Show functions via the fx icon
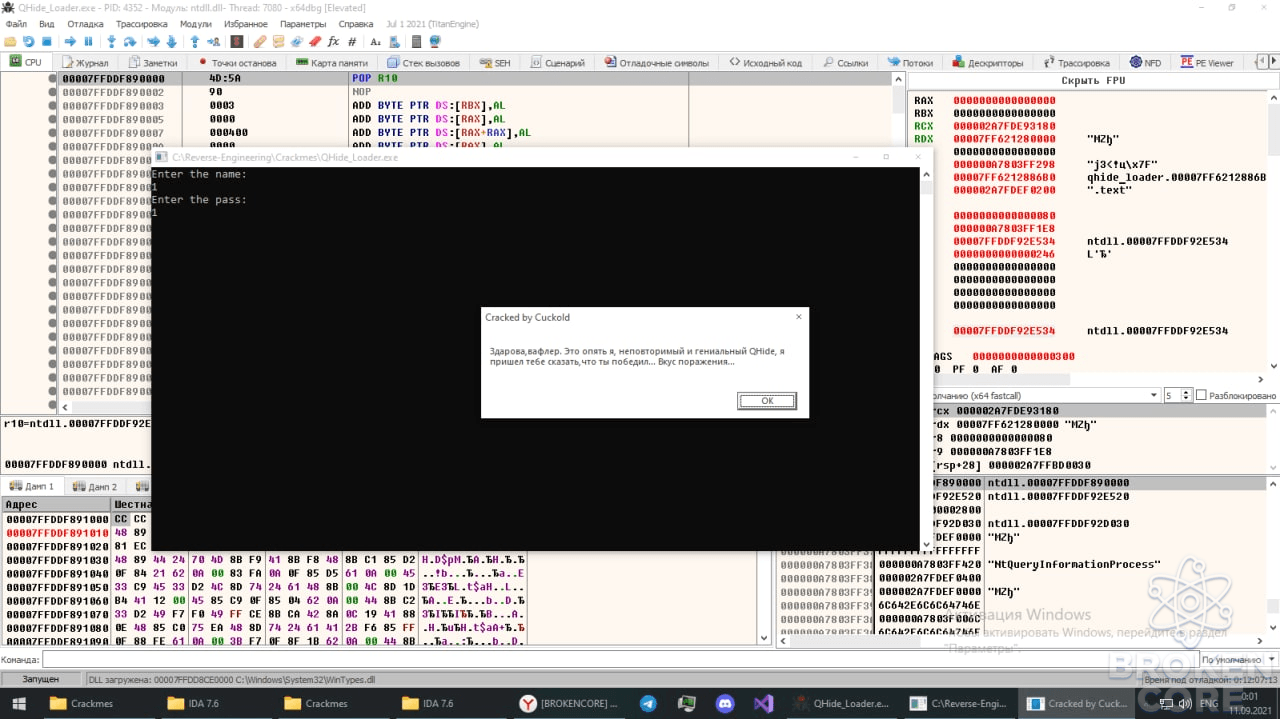The height and width of the screenshot is (719, 1280). 333,42
